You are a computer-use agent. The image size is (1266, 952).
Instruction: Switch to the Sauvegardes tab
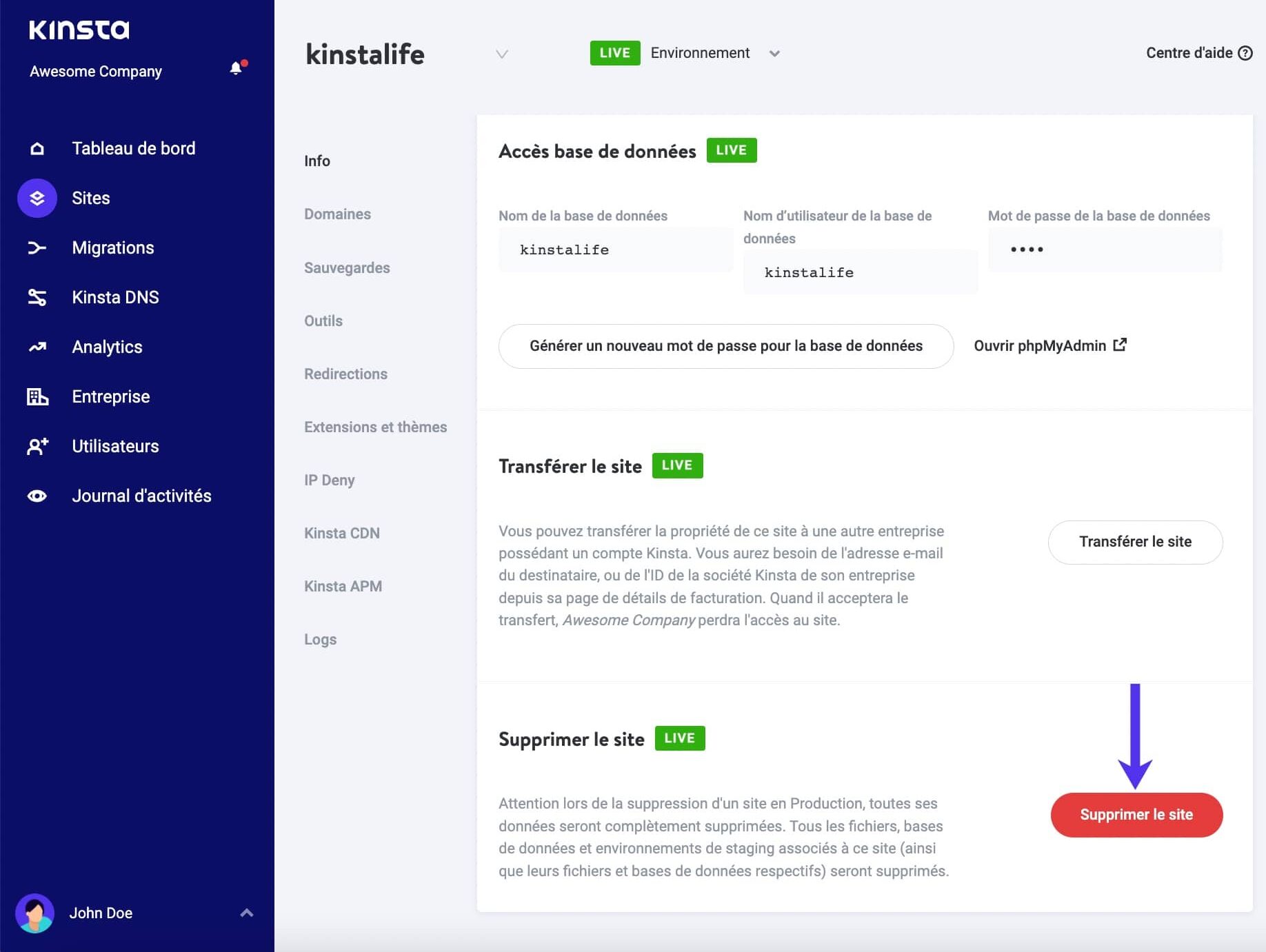point(347,267)
